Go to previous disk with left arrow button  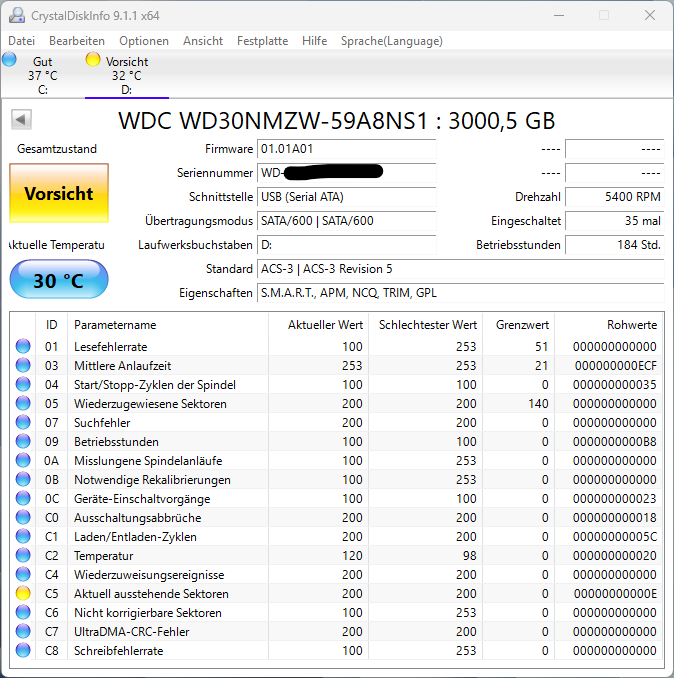tap(21, 119)
